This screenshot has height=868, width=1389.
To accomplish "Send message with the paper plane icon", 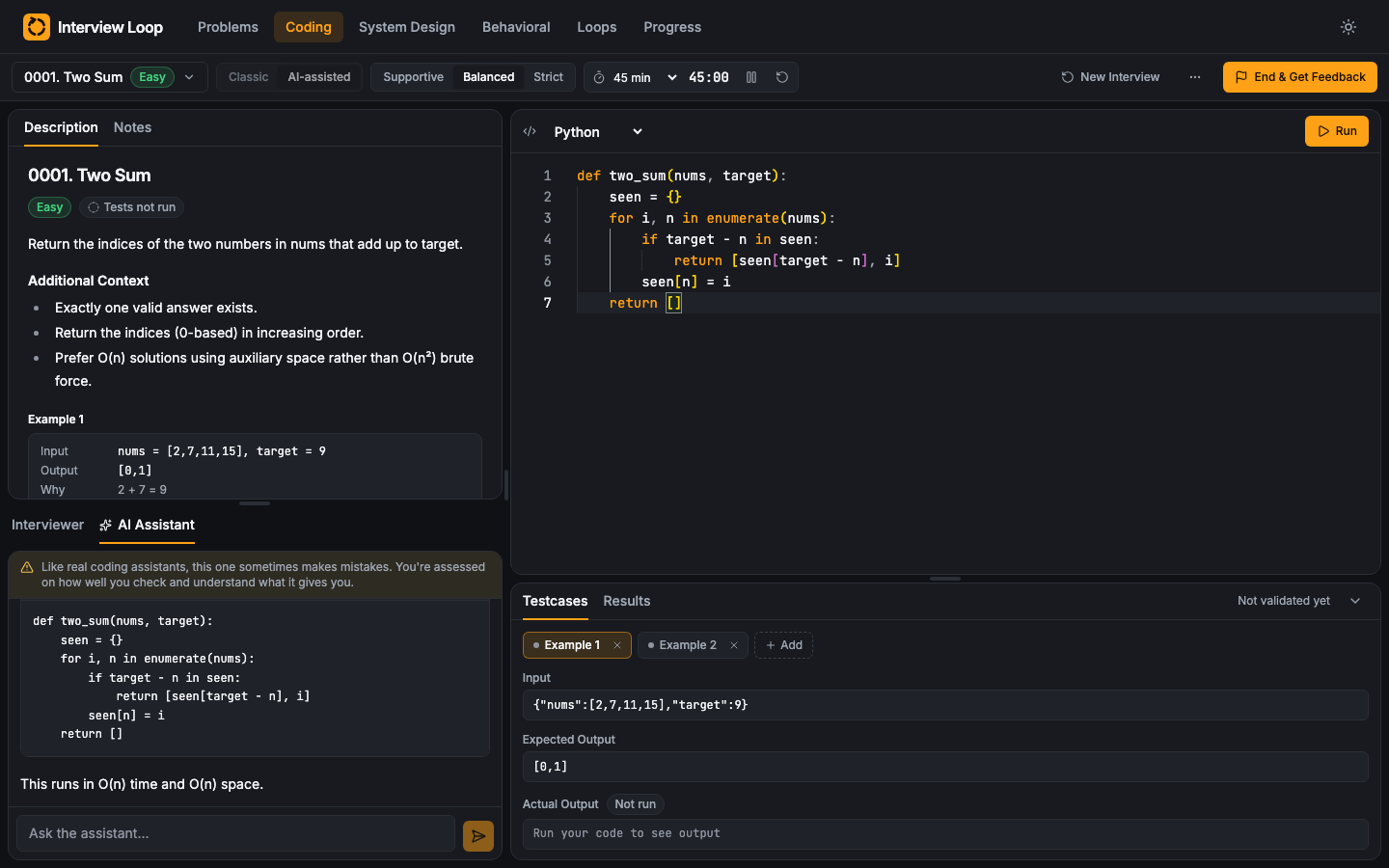I will (x=478, y=836).
